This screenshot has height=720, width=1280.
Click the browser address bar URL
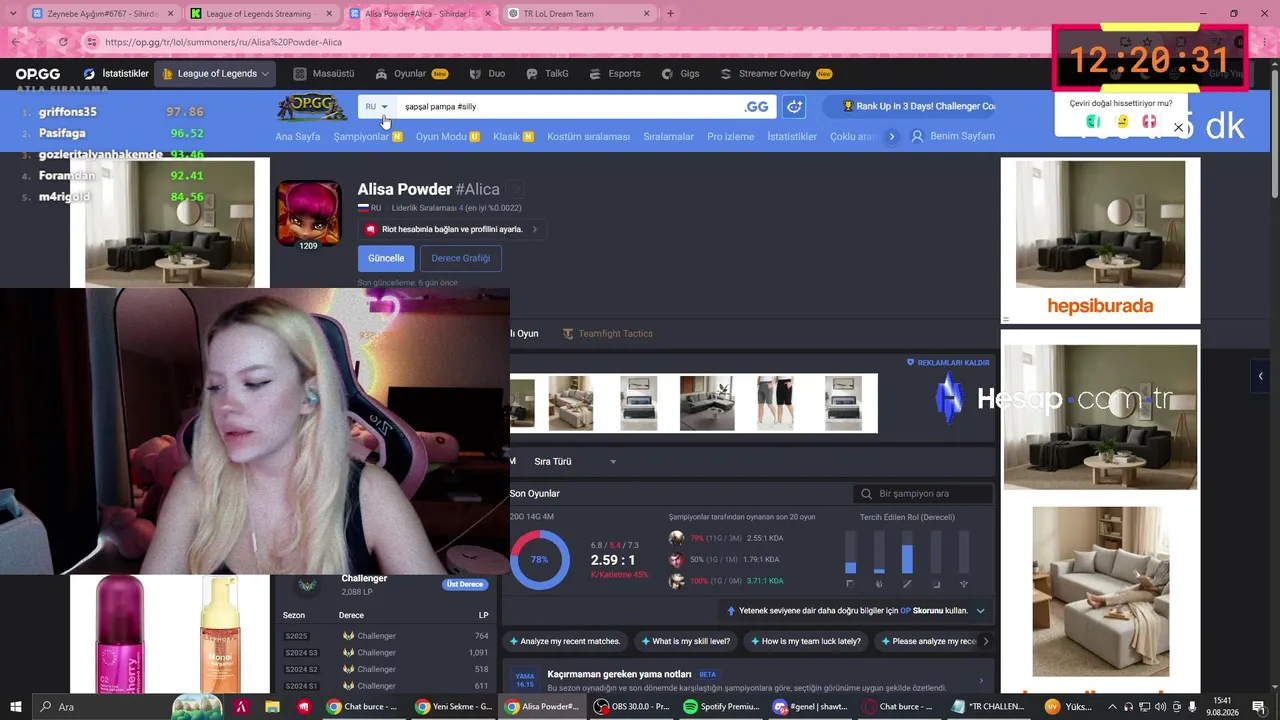point(223,42)
